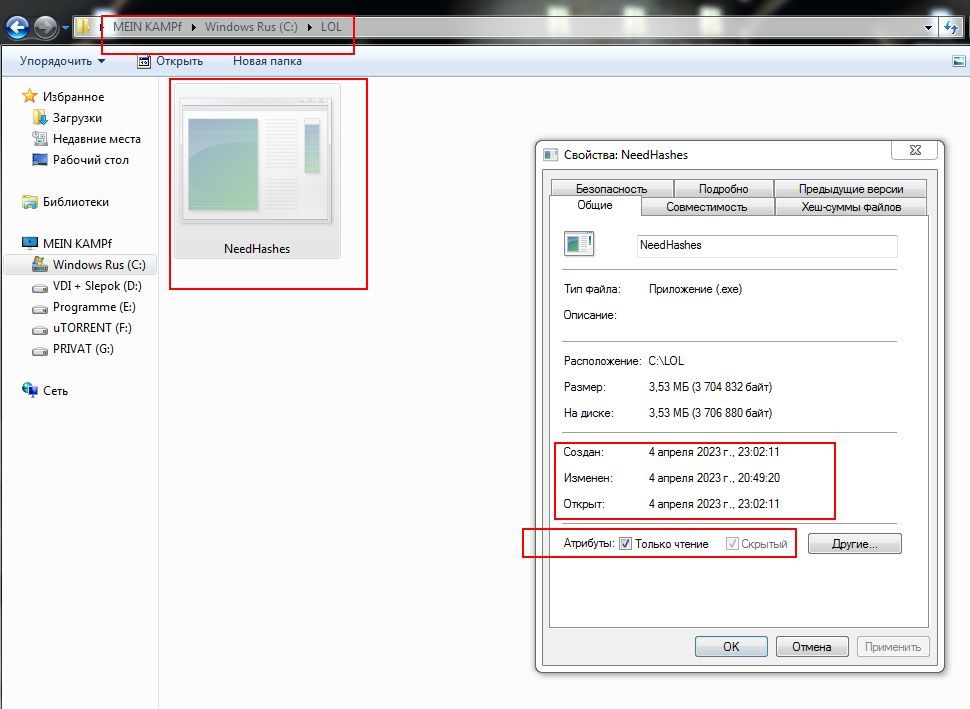Switch to the Предыдущие версии tab
Image resolution: width=970 pixels, height=709 pixels.
click(851, 189)
